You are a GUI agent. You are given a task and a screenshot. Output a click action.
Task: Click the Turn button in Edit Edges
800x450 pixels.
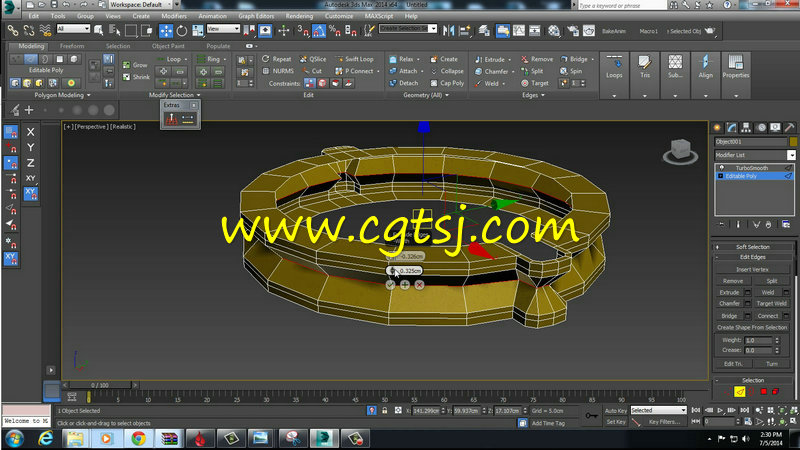(x=771, y=364)
